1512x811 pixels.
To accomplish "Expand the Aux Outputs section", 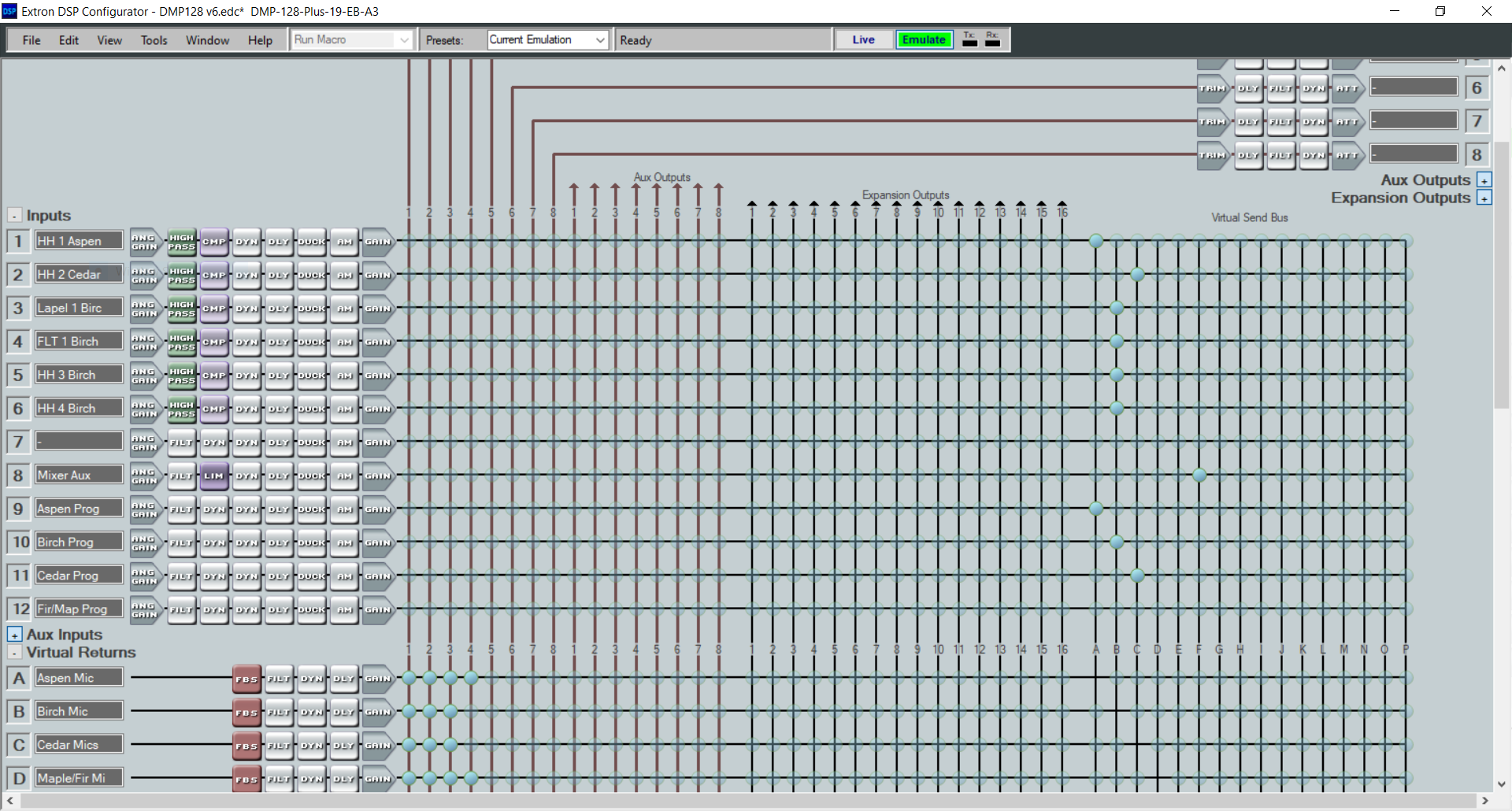I will (1484, 180).
